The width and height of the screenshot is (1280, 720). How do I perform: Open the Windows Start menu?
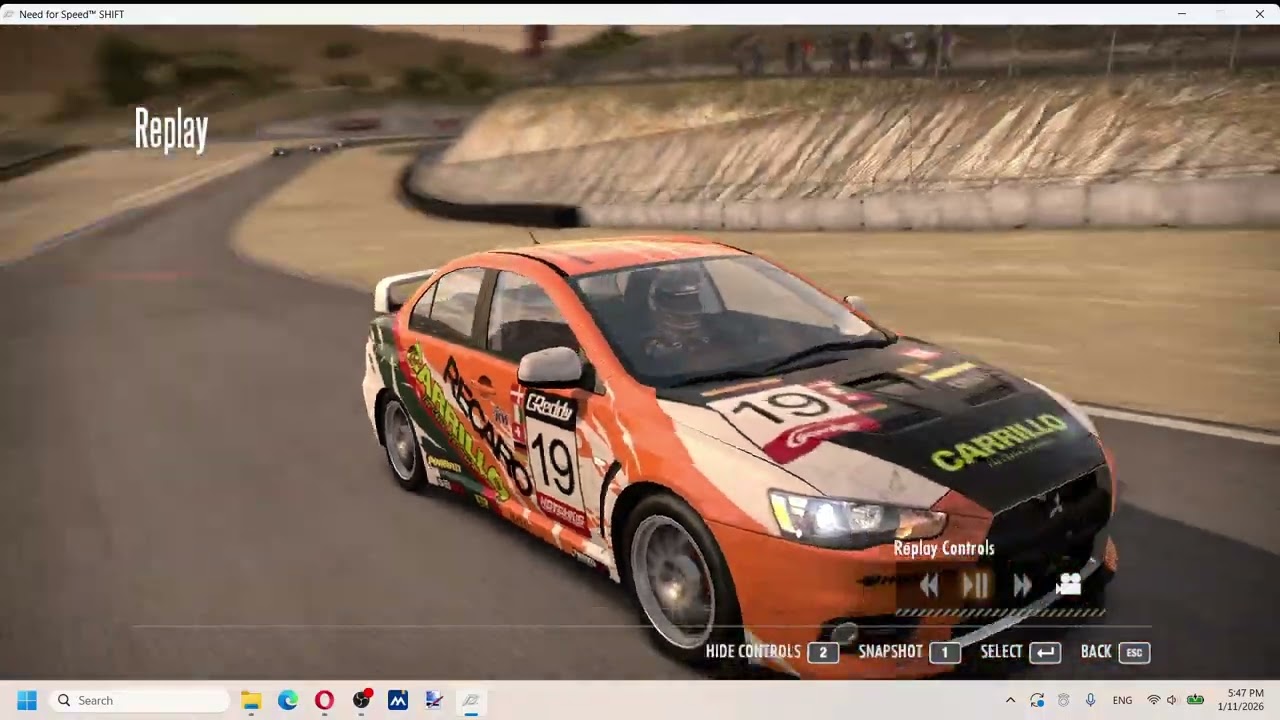click(x=27, y=700)
